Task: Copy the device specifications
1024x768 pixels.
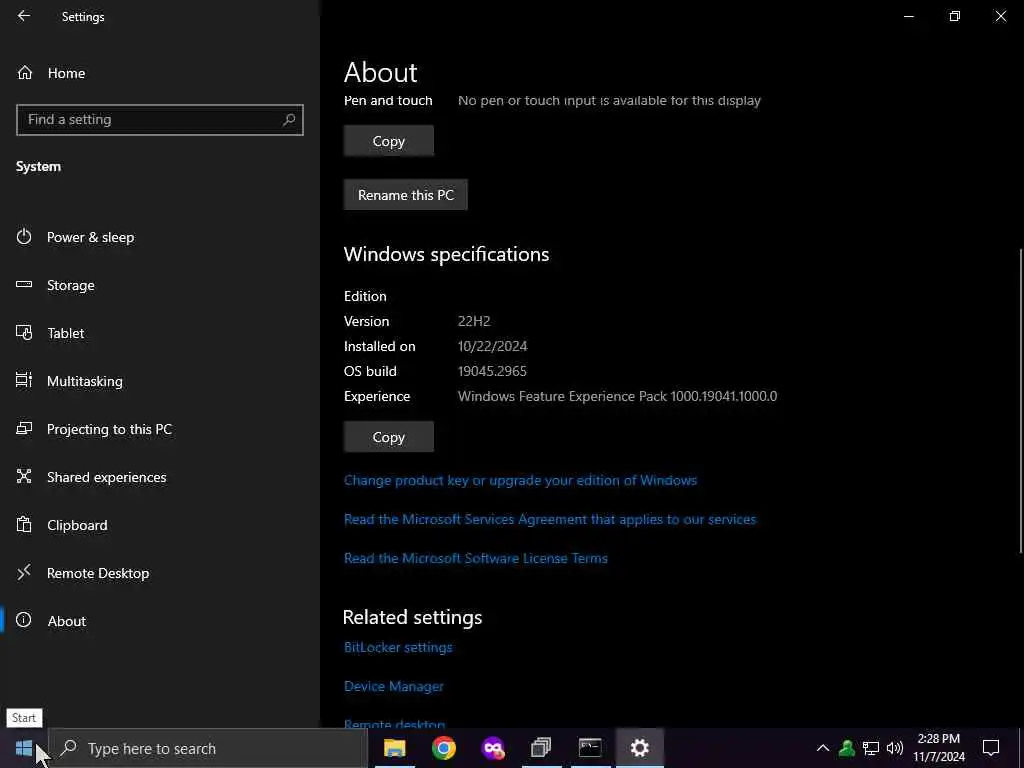Action: click(389, 141)
